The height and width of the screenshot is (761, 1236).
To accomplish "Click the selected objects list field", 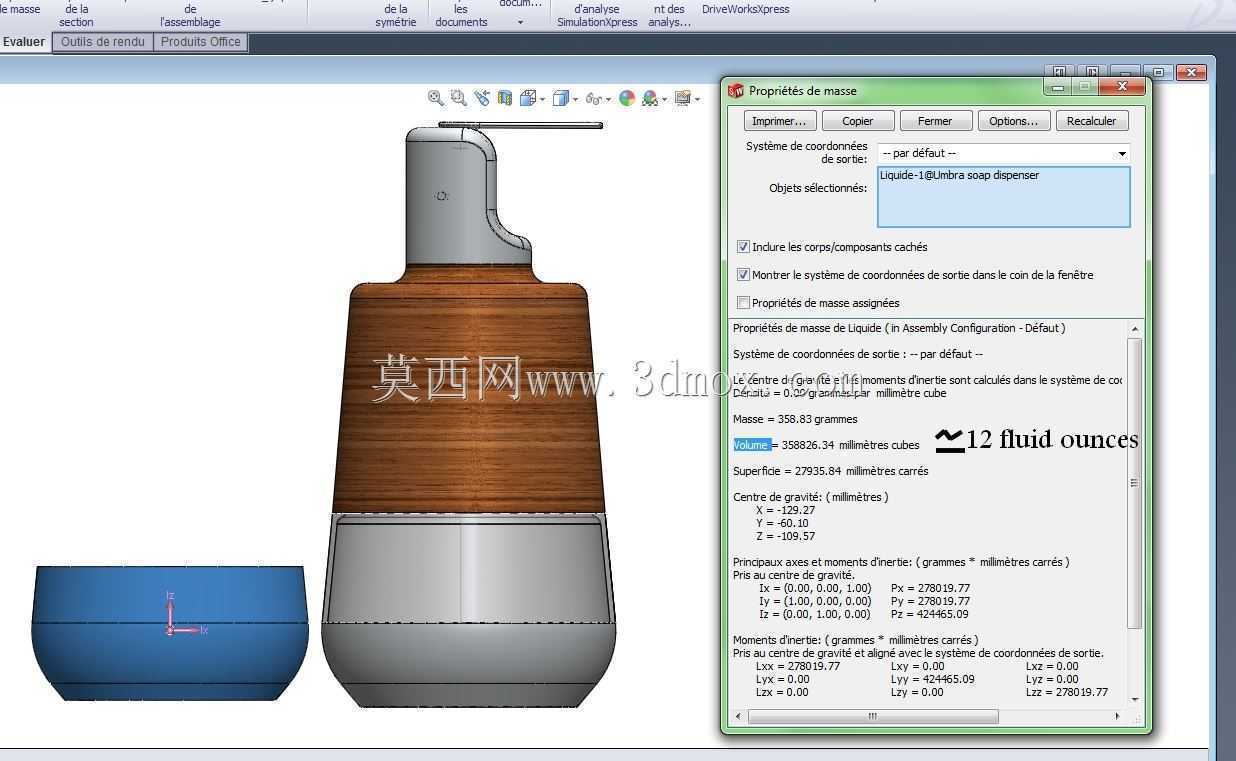I will pos(1003,197).
